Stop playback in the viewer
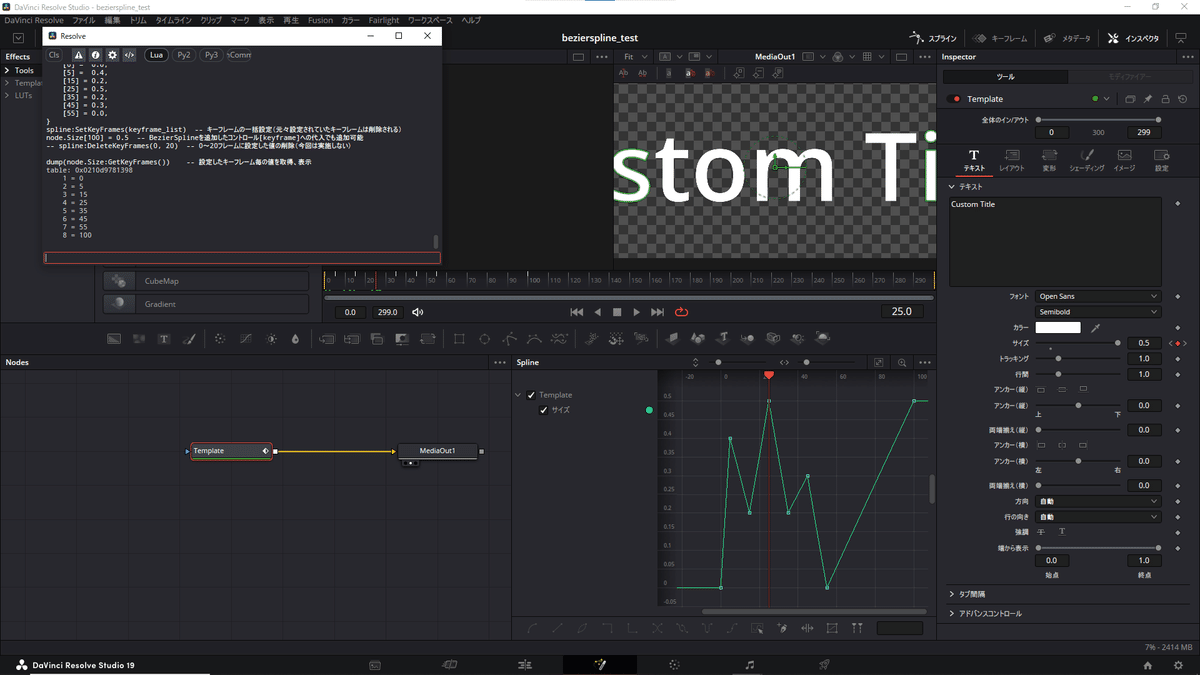1200x675 pixels. [x=617, y=312]
